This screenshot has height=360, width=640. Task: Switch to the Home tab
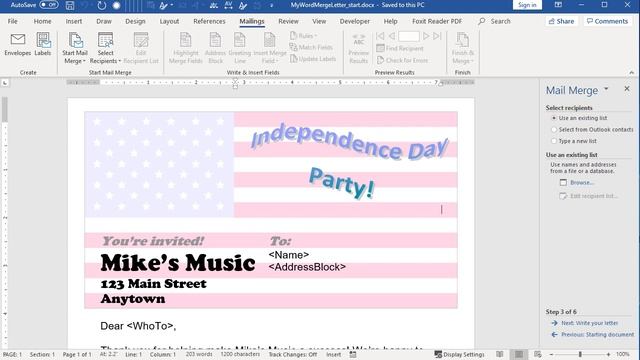42,21
